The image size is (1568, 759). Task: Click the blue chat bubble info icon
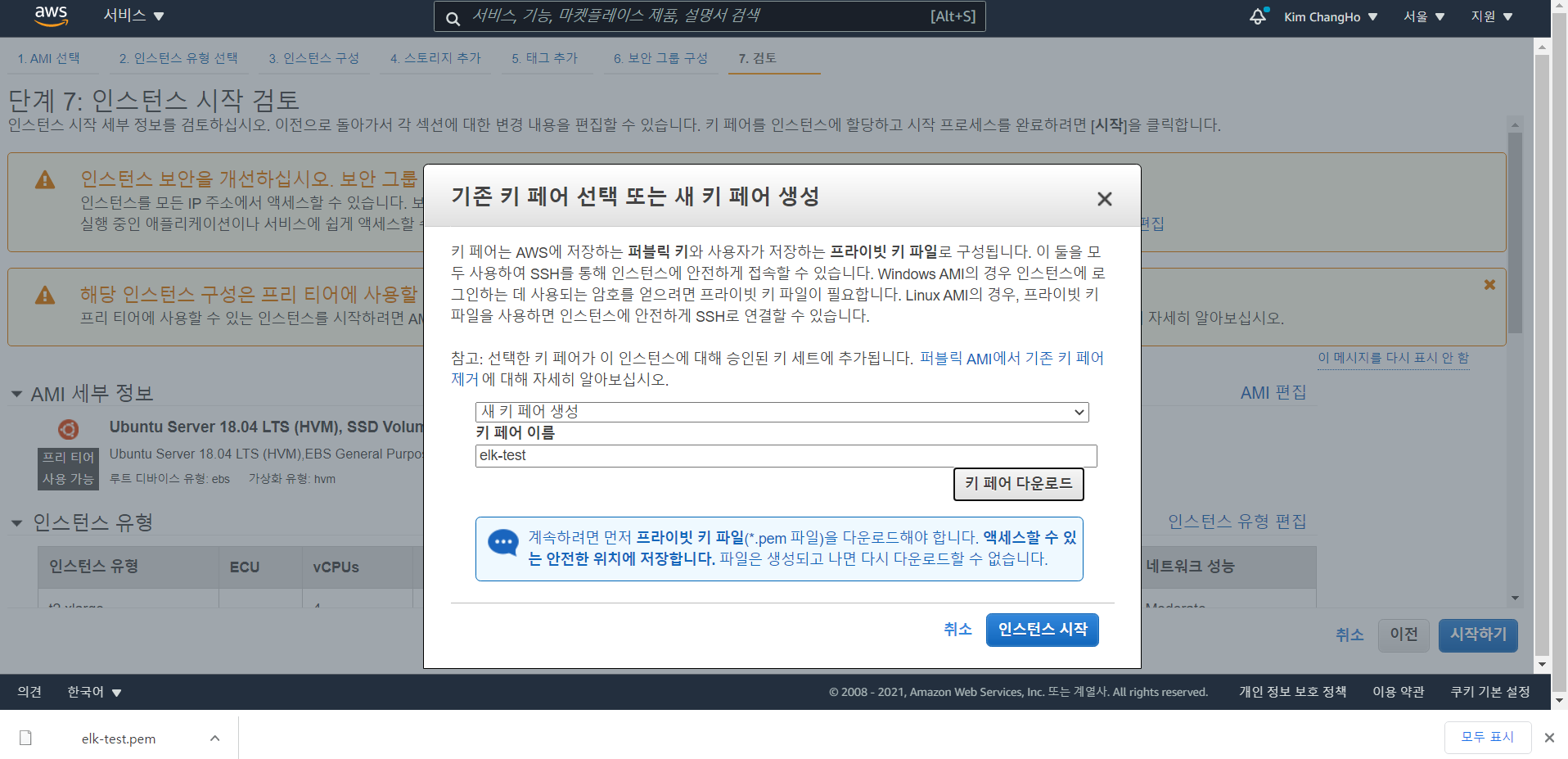[503, 543]
